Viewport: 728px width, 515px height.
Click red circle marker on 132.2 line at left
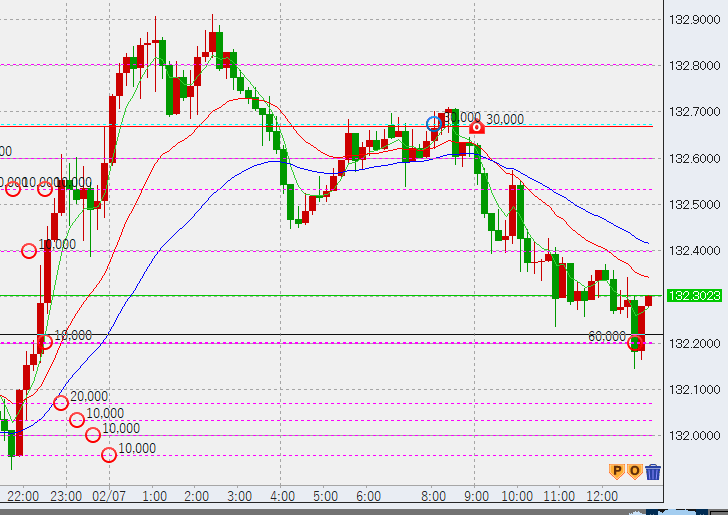[x=45, y=342]
